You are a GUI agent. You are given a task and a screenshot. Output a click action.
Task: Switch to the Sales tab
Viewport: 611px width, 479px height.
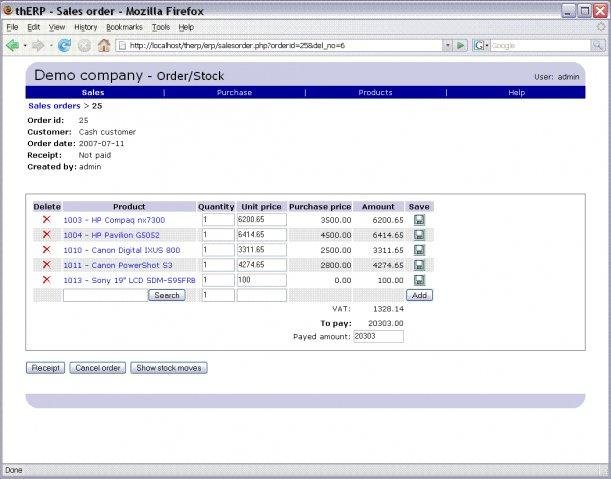(93, 92)
